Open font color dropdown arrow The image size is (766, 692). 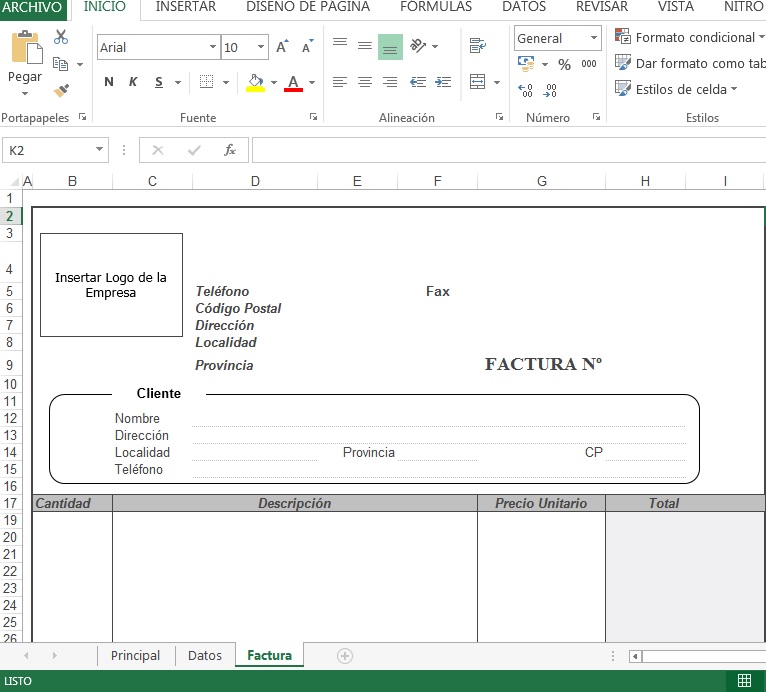312,82
